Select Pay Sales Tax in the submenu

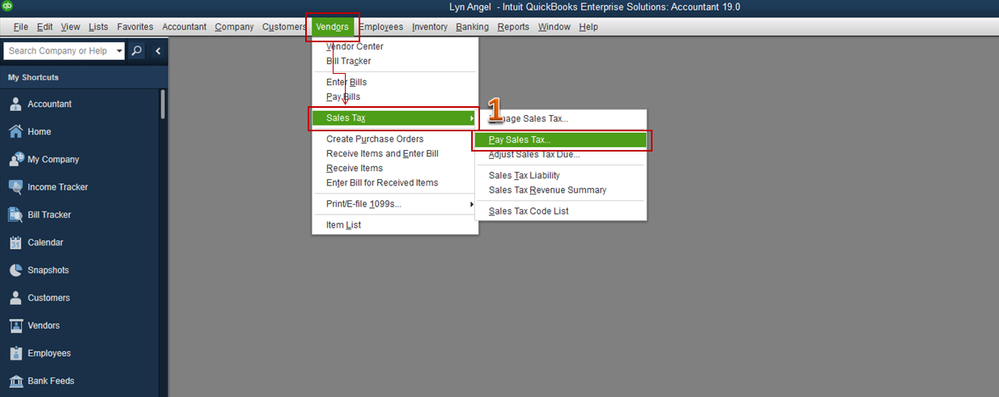point(561,140)
